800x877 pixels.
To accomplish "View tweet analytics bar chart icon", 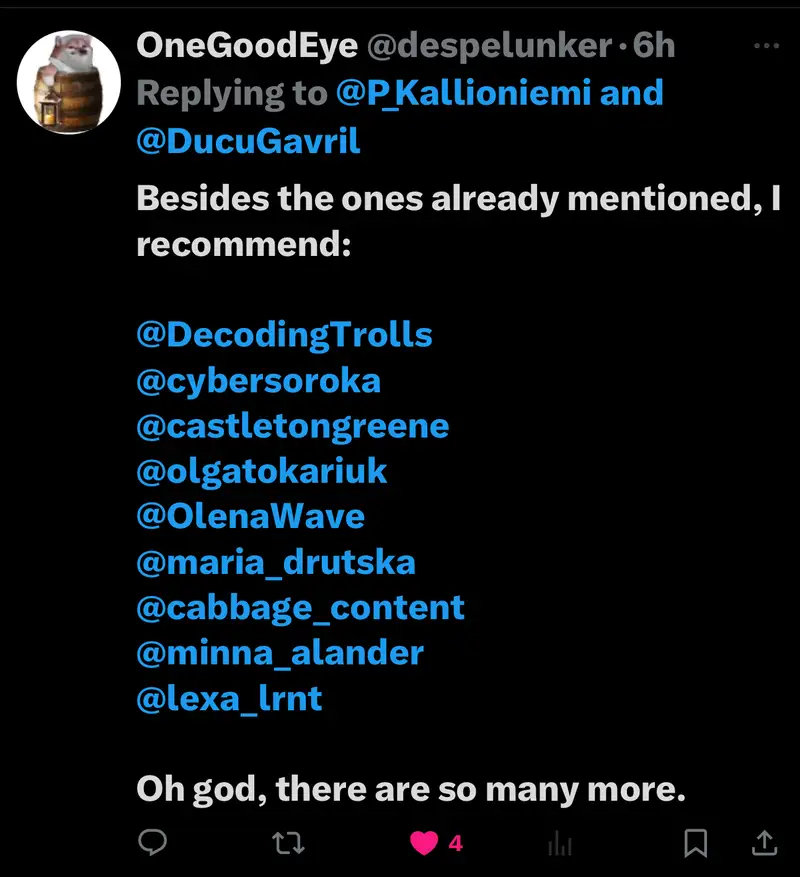I will coord(559,843).
